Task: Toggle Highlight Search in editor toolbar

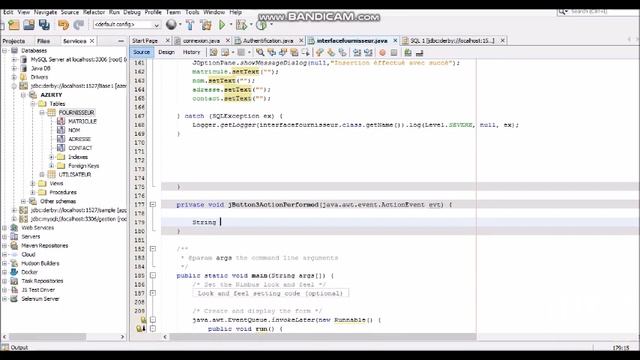Action: [294, 52]
